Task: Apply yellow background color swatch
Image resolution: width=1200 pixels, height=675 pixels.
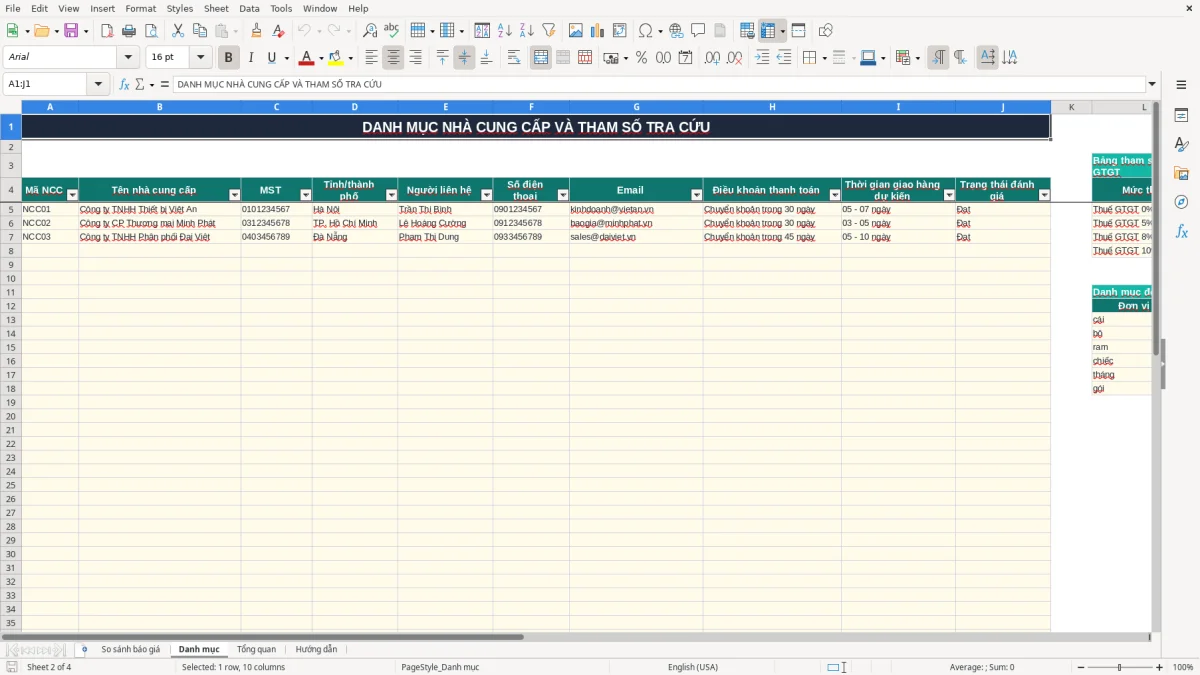Action: pyautogui.click(x=336, y=58)
